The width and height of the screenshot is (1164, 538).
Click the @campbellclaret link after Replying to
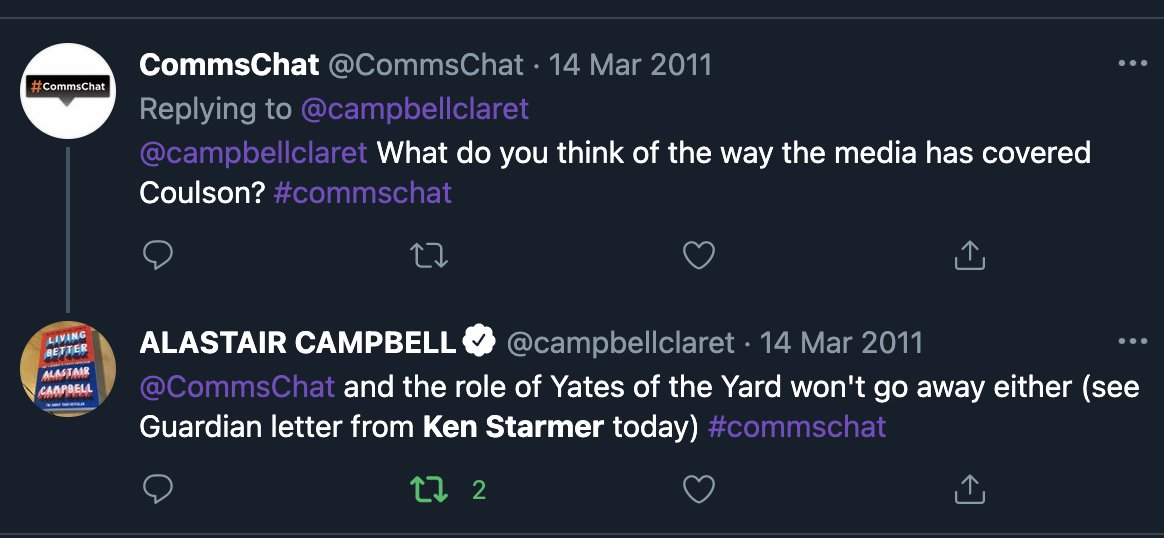click(x=414, y=109)
